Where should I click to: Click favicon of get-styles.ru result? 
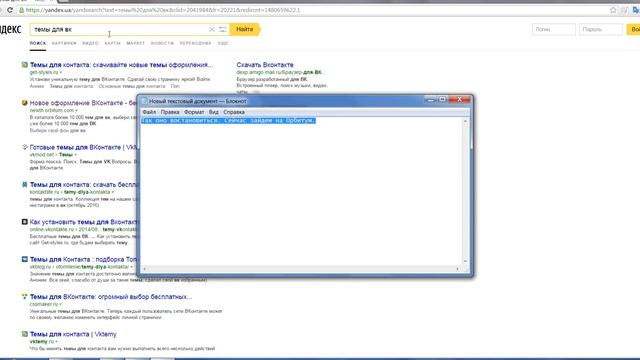pos(24,64)
